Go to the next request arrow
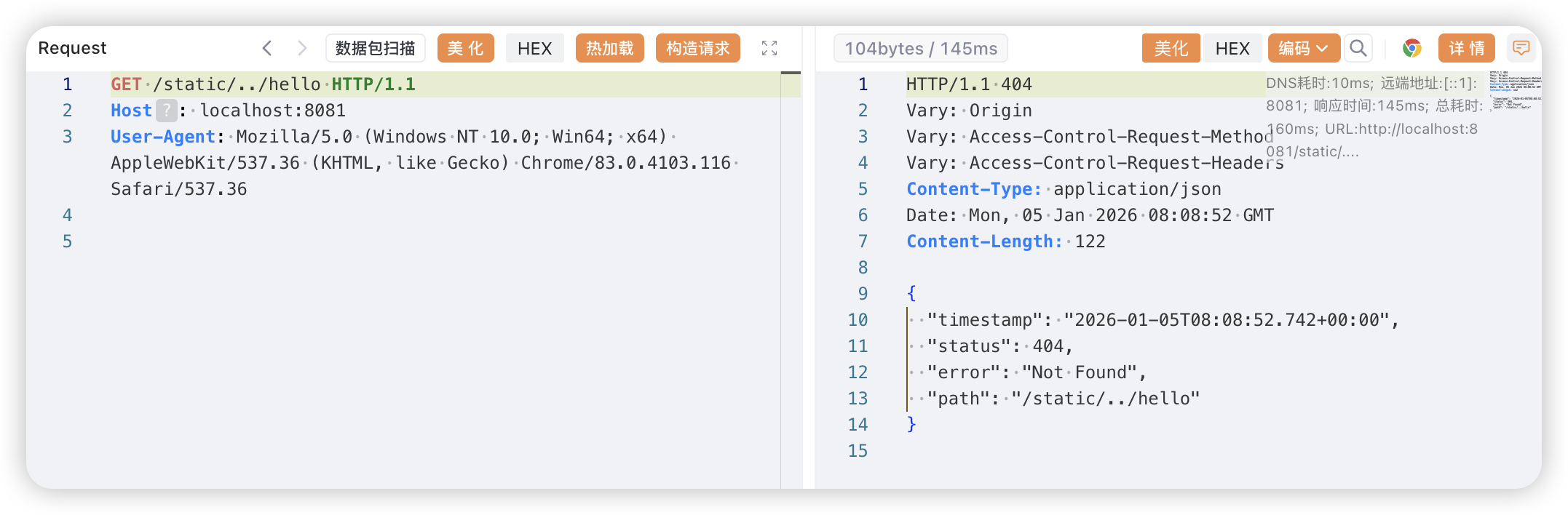Screen dimensions: 1568x515 (302, 48)
